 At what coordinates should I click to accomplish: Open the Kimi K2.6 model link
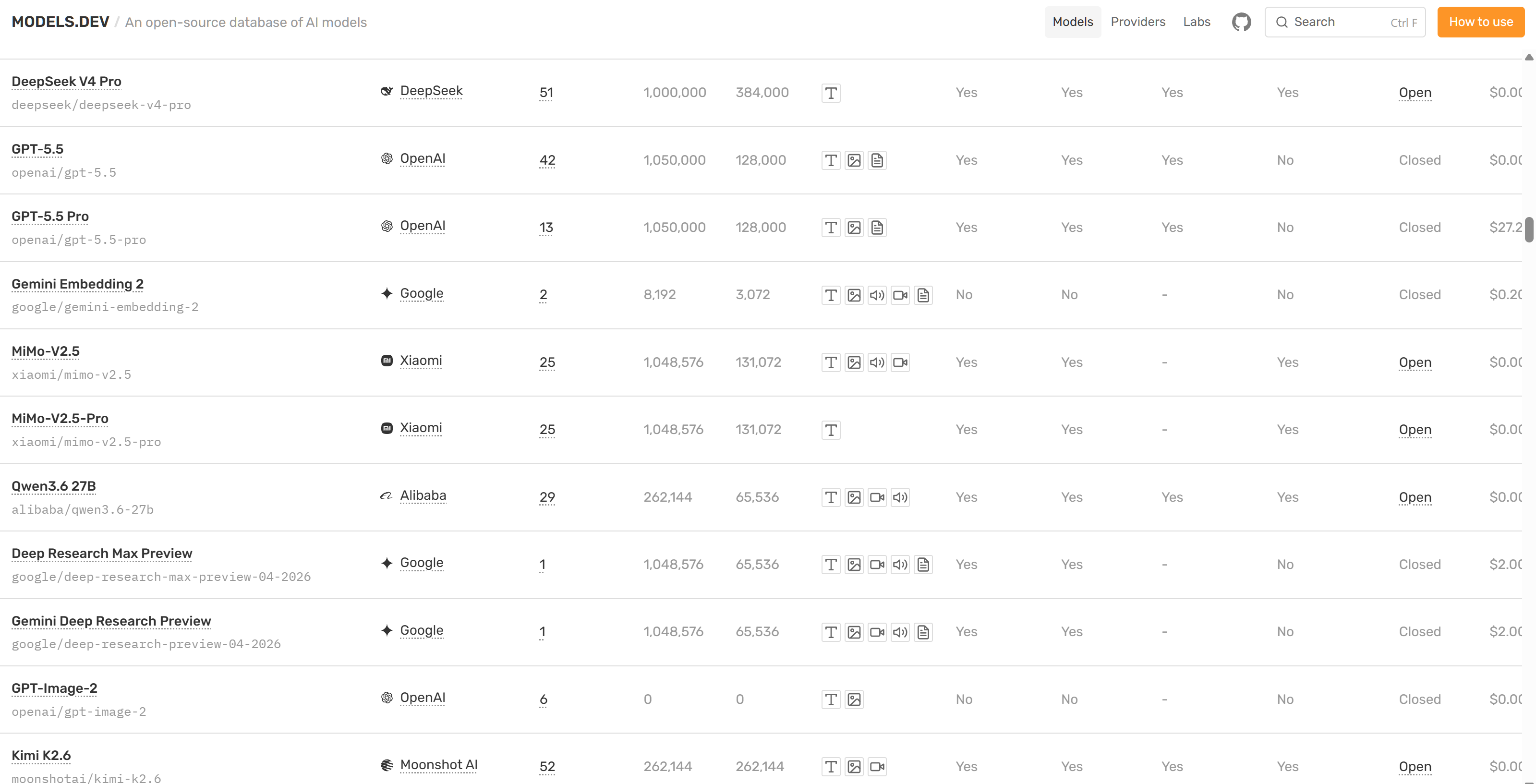(41, 755)
